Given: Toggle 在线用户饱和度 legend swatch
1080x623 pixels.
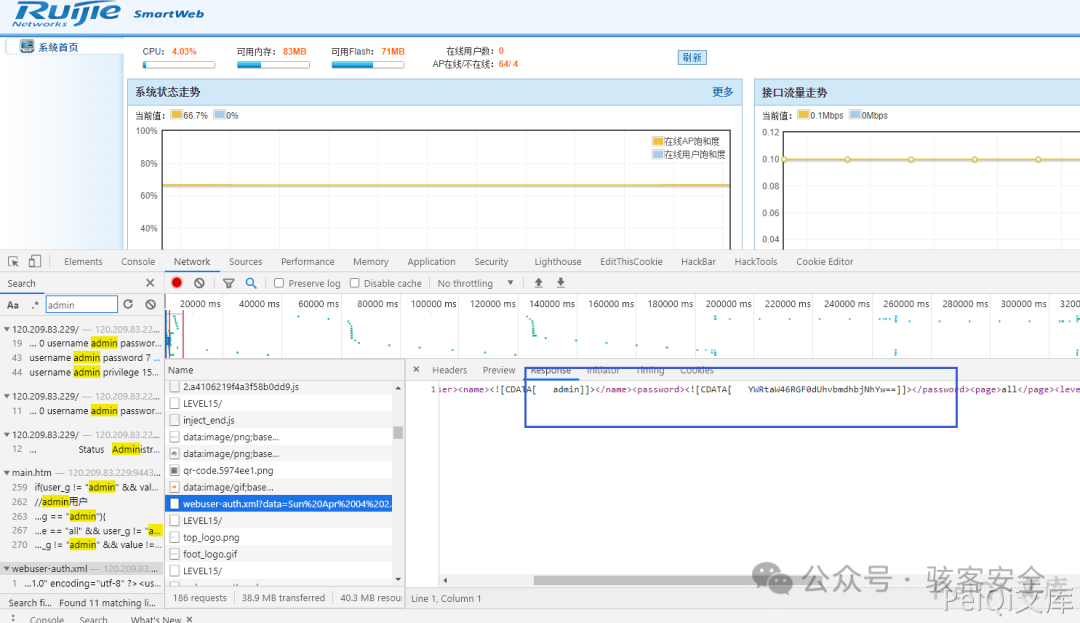Looking at the screenshot, I should [657, 154].
